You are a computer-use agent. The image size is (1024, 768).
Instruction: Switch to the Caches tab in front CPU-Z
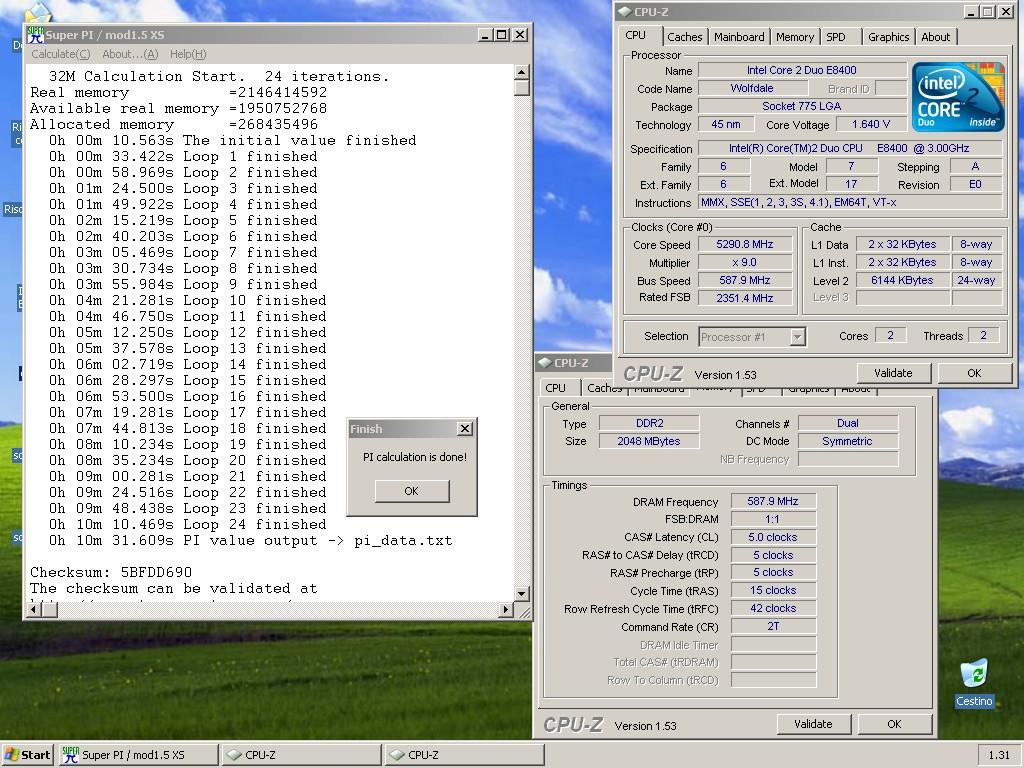click(684, 37)
